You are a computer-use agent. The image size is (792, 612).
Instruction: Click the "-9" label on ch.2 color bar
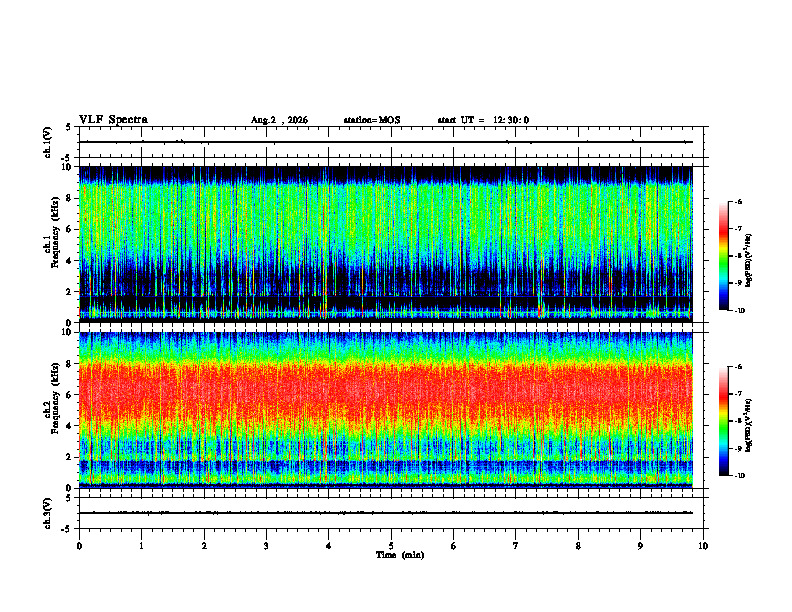738,448
